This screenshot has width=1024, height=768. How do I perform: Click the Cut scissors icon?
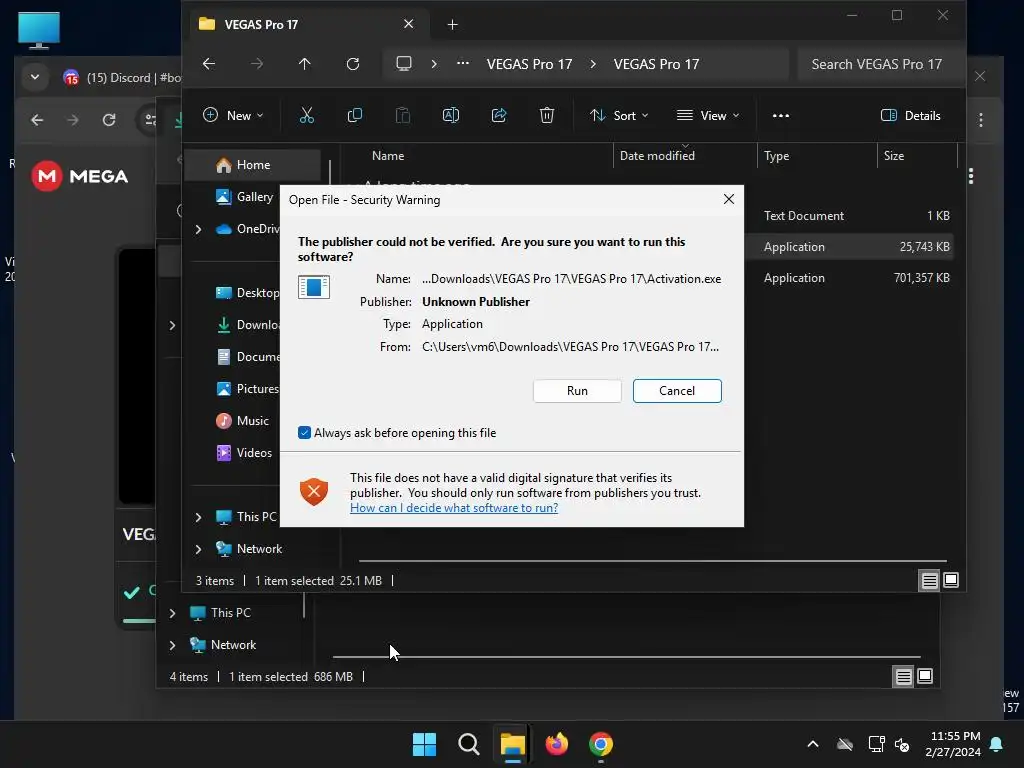click(306, 116)
